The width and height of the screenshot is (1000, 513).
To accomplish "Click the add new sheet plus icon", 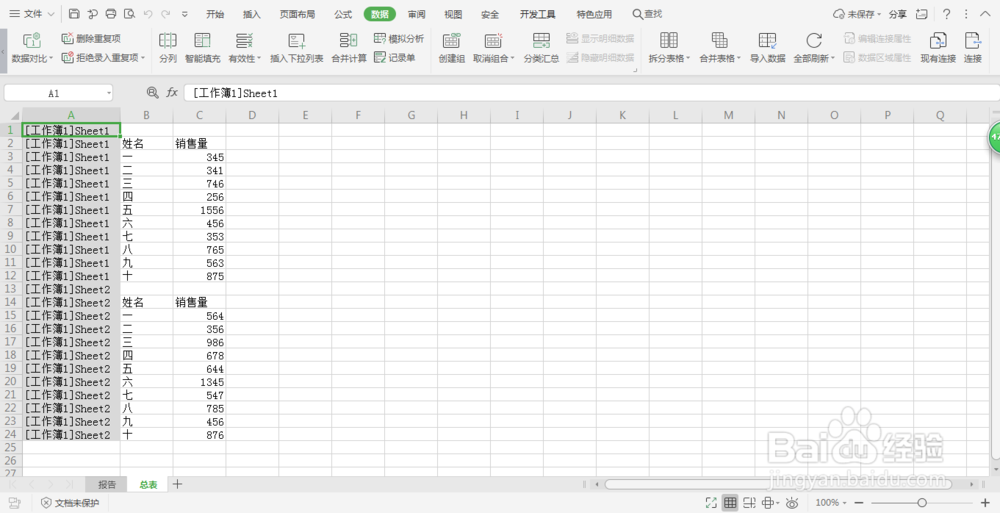I will pyautogui.click(x=177, y=484).
